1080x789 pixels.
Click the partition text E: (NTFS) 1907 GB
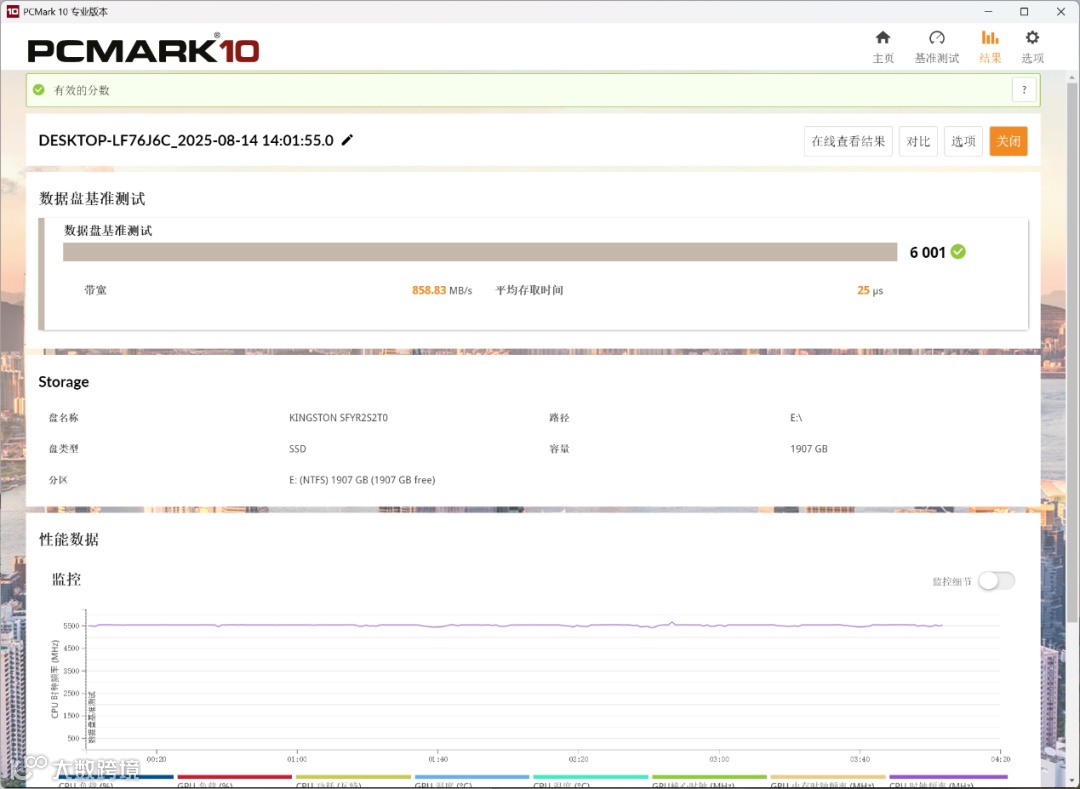(362, 480)
